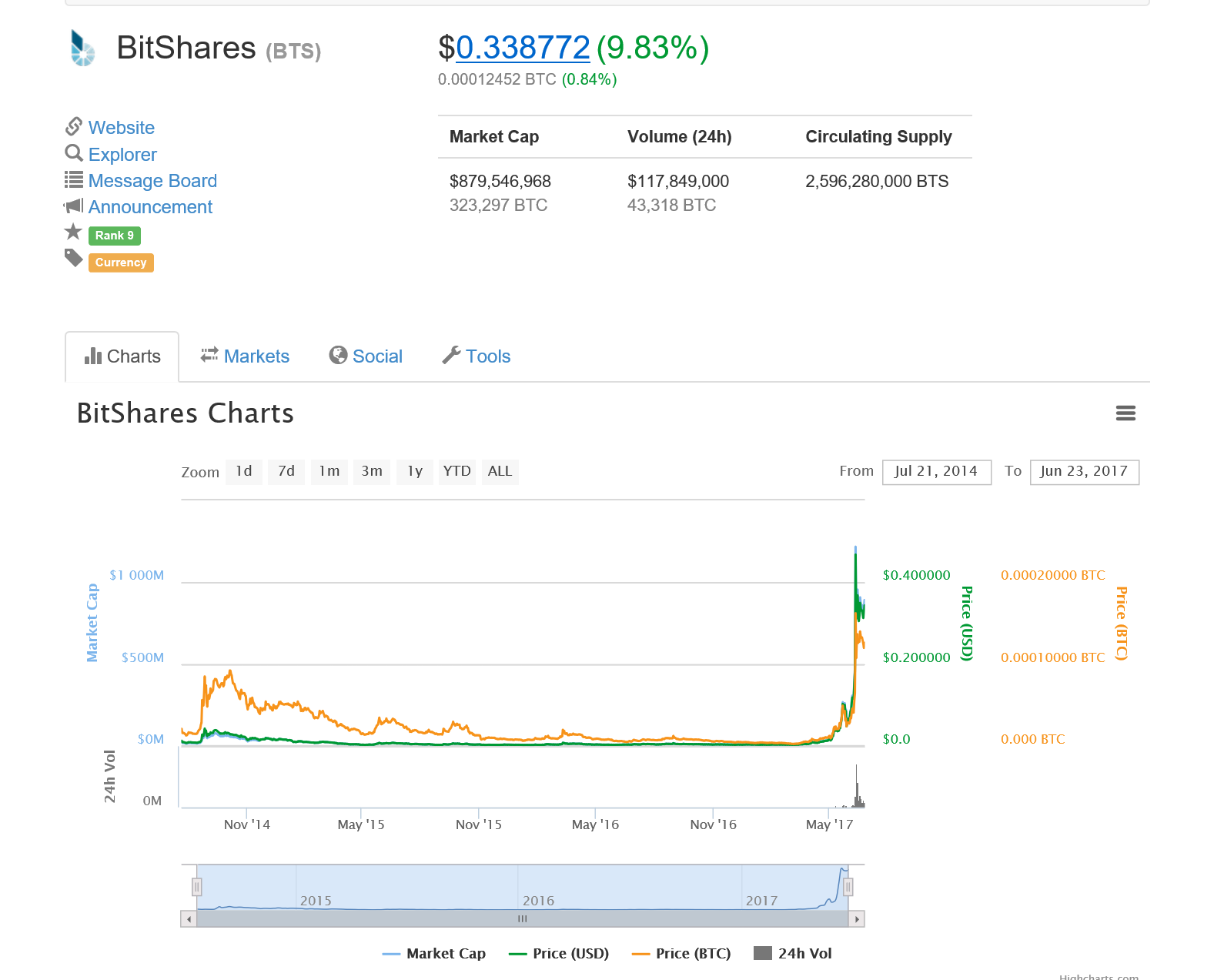
Task: Click the chain link icon beside Website
Action: [x=74, y=126]
